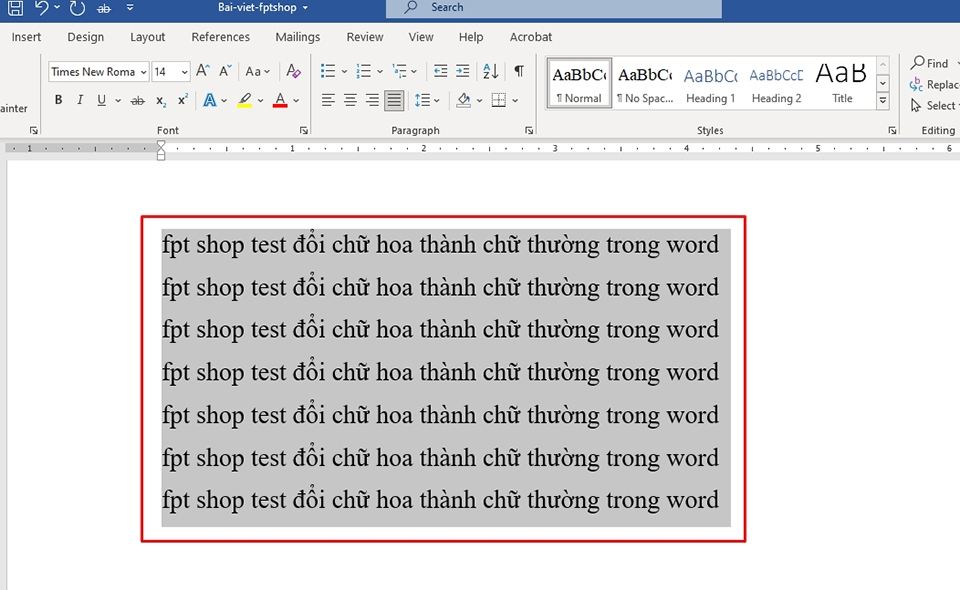
Task: Click the Find button
Action: click(929, 63)
